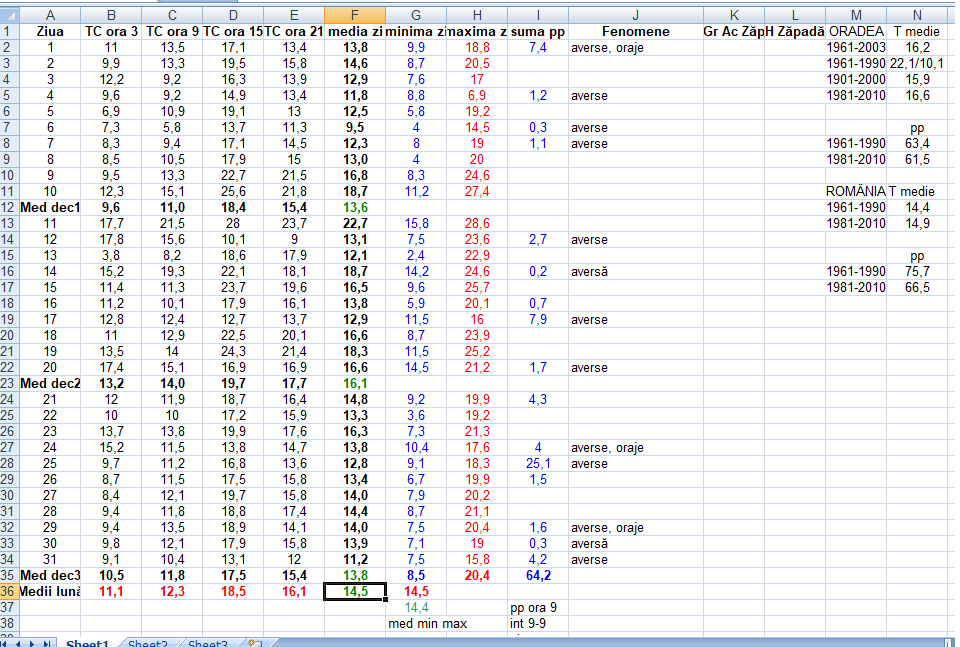Click the '66,5' cell
960x647 pixels.
pyautogui.click(x=917, y=287)
